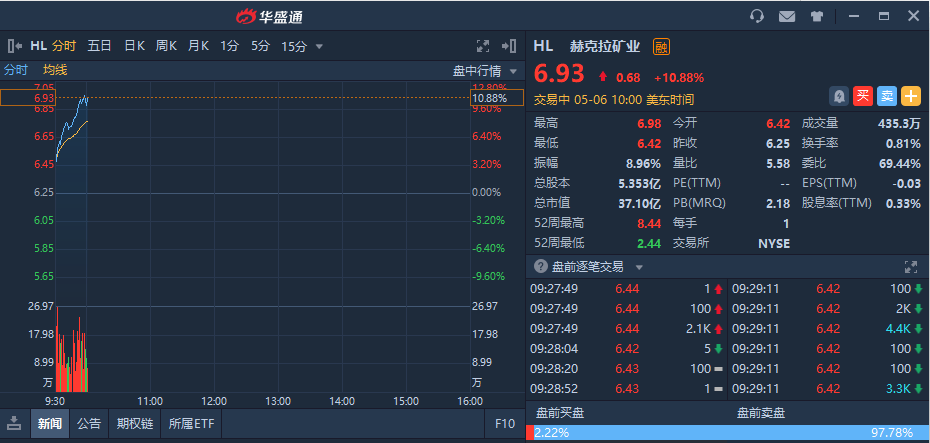Select the 15-minute (15分) chart

pos(294,46)
